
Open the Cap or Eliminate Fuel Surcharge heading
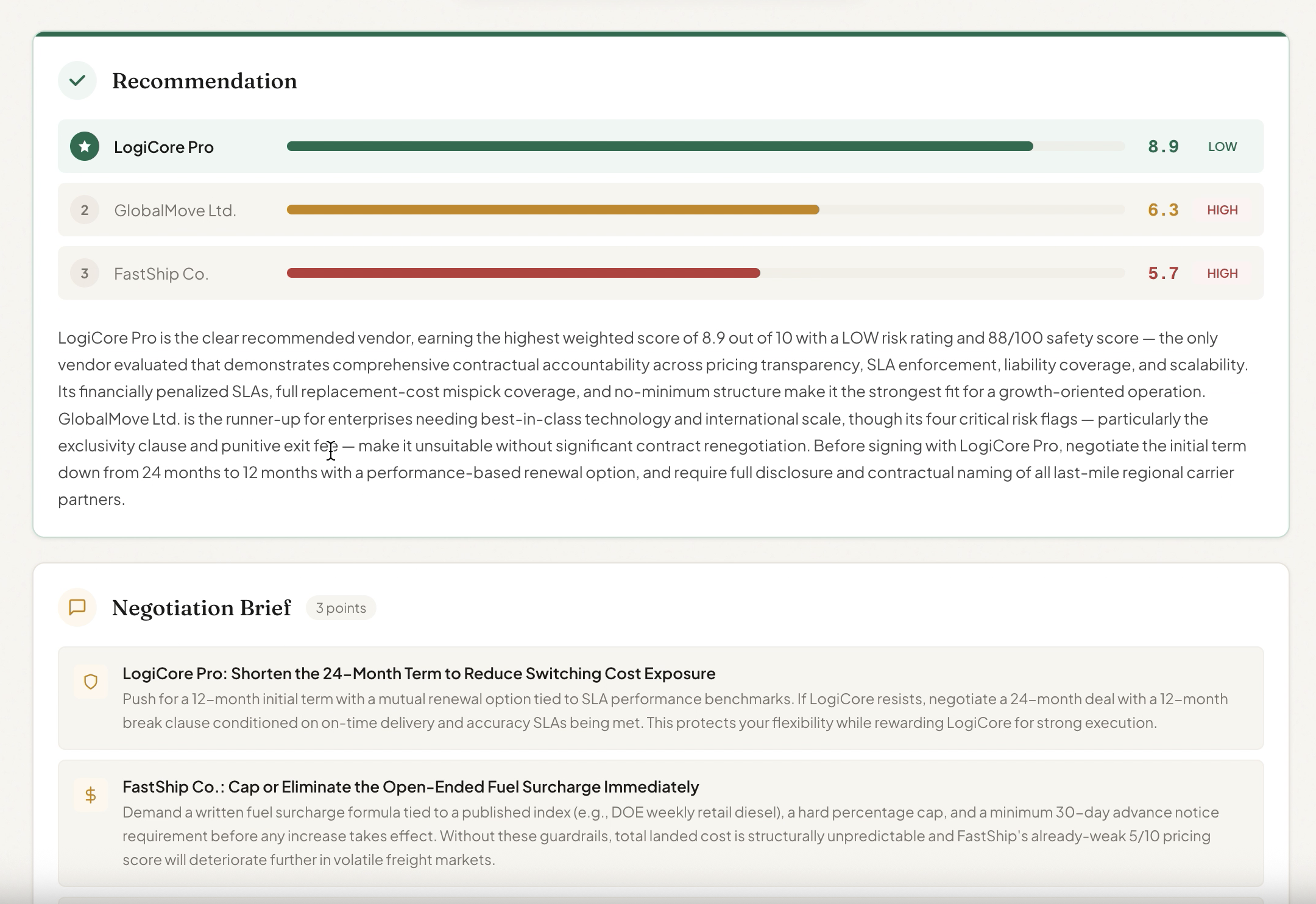click(410, 787)
